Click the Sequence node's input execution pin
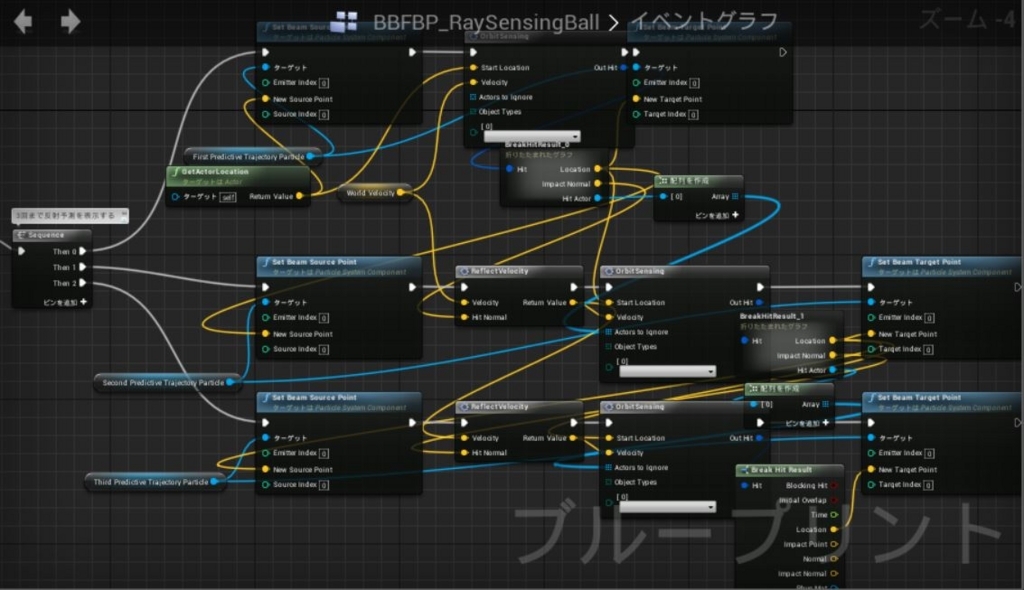This screenshot has width=1024, height=590. click(22, 251)
